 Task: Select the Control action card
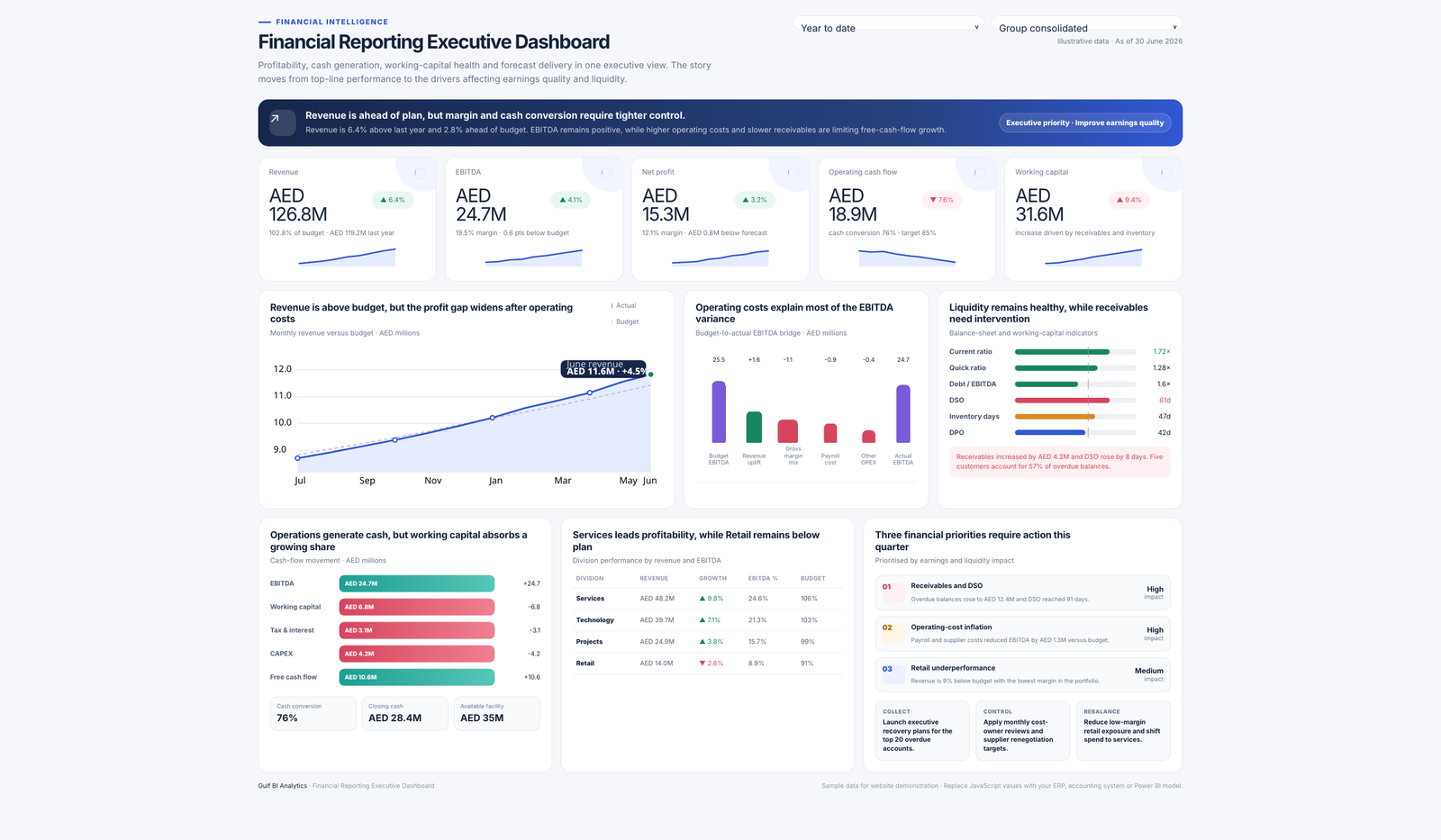click(1022, 730)
